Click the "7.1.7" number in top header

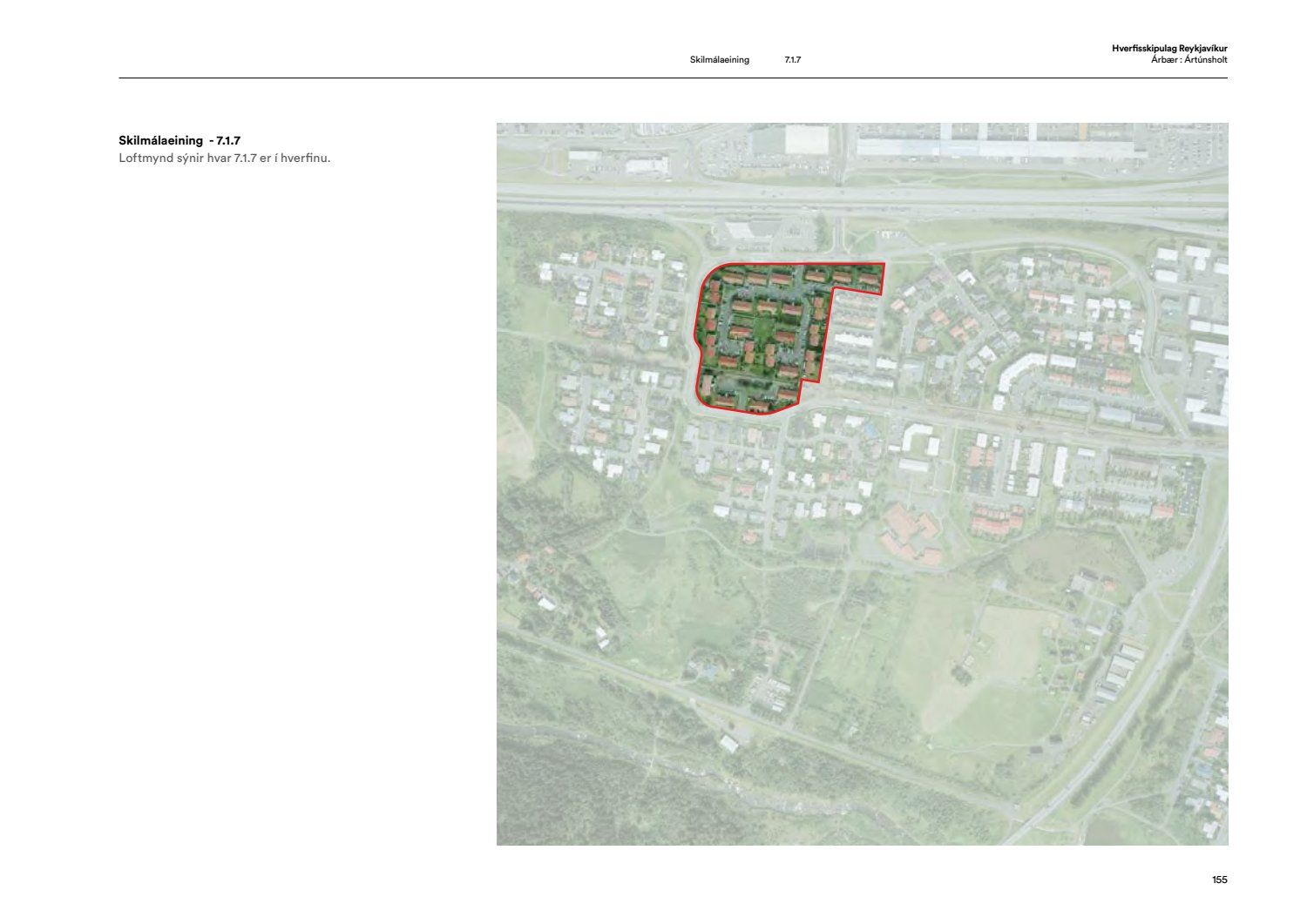click(x=792, y=60)
